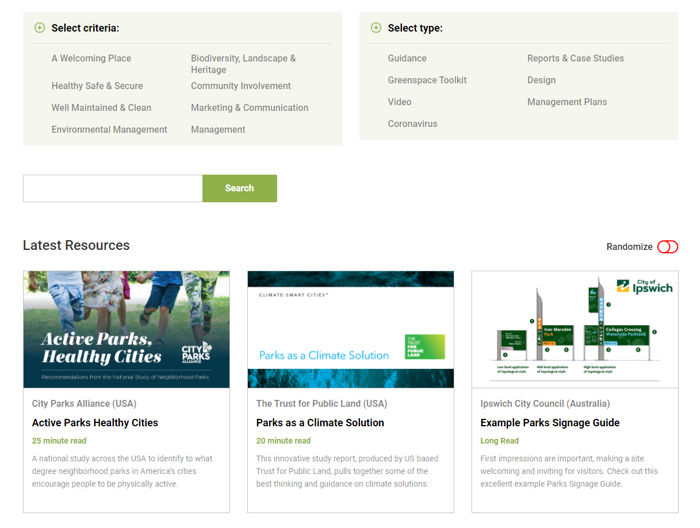Expand the Select type plus icon

(376, 28)
